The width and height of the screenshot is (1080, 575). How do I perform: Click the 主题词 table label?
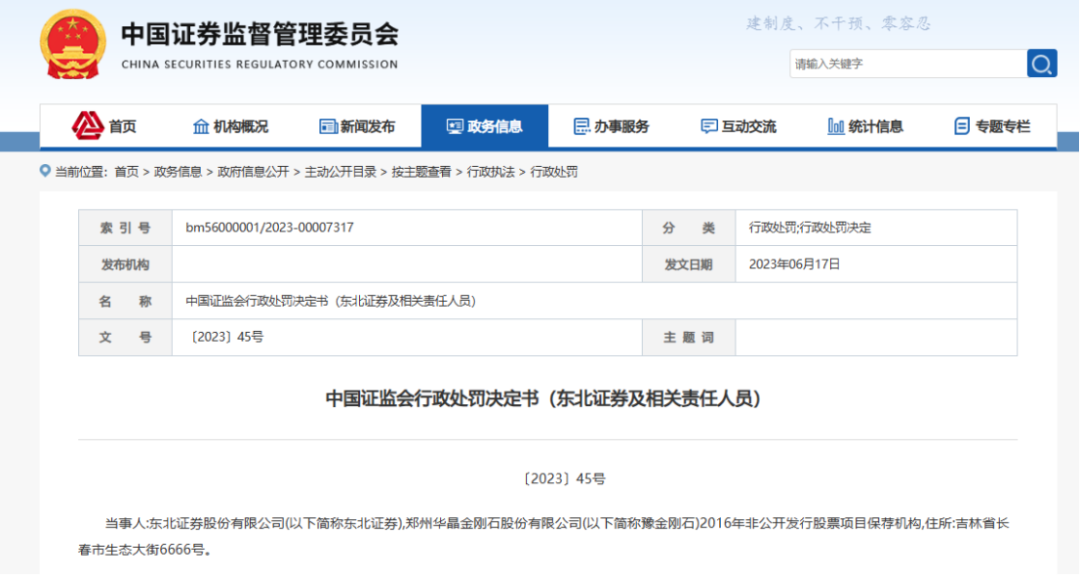689,337
